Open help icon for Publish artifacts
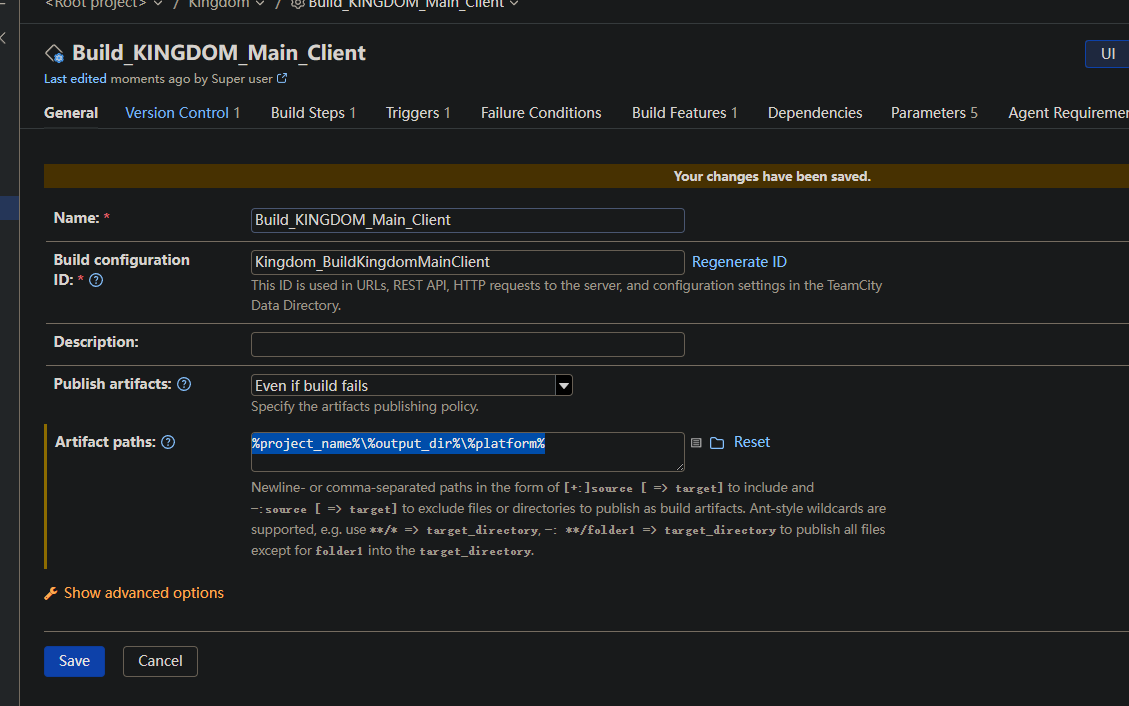 [184, 384]
